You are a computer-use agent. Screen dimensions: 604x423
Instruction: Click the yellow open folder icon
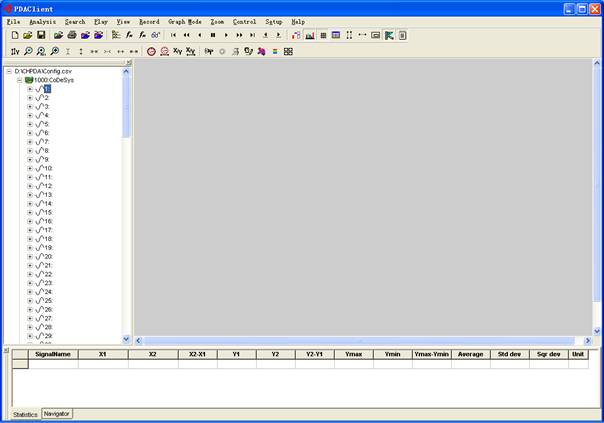[x=28, y=35]
